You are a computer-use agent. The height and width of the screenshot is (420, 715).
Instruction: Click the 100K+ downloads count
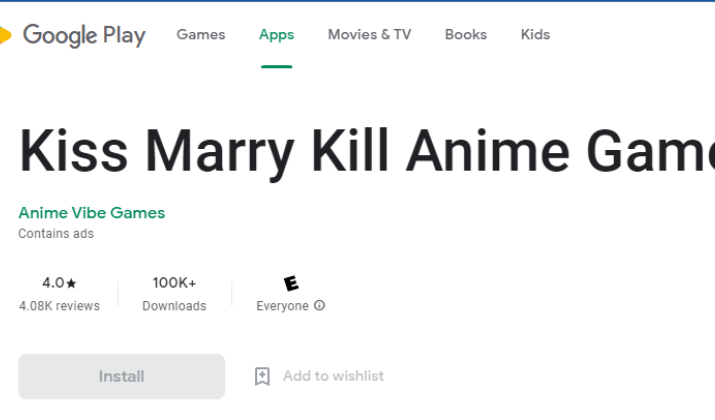coord(174,283)
